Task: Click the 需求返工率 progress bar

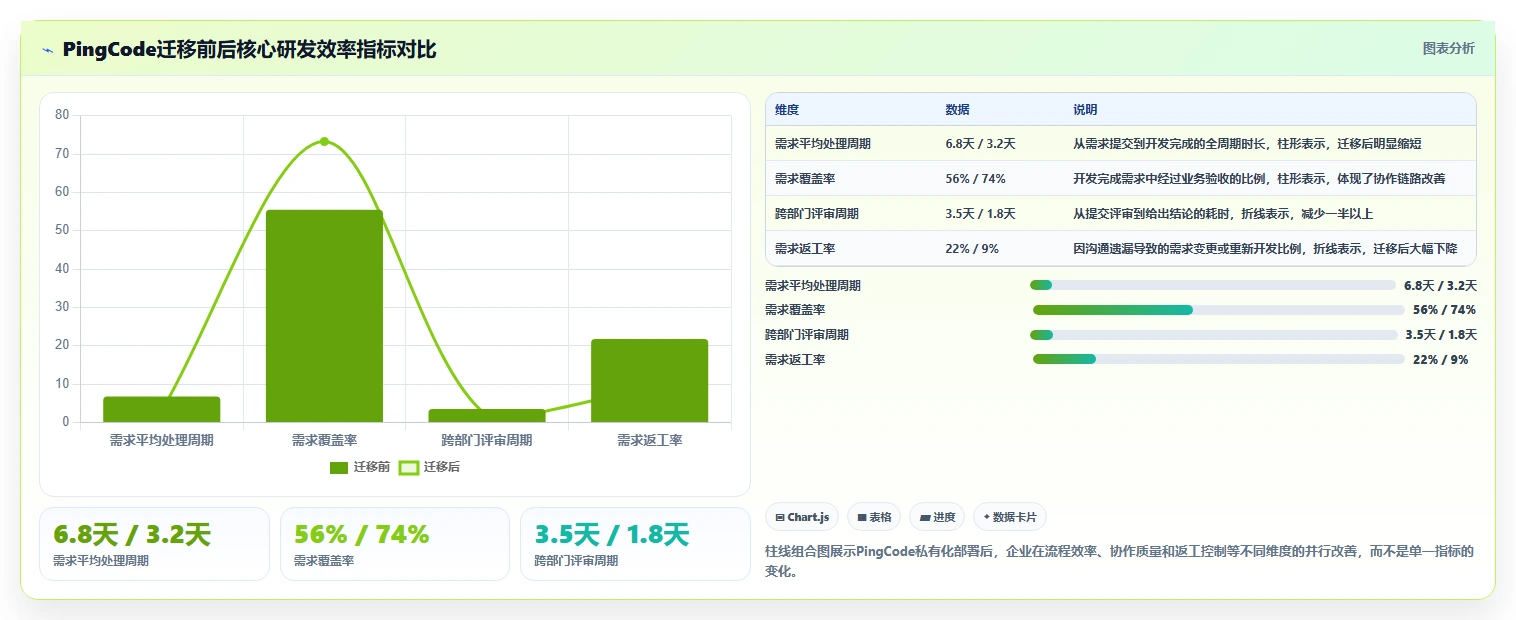Action: [1217, 359]
